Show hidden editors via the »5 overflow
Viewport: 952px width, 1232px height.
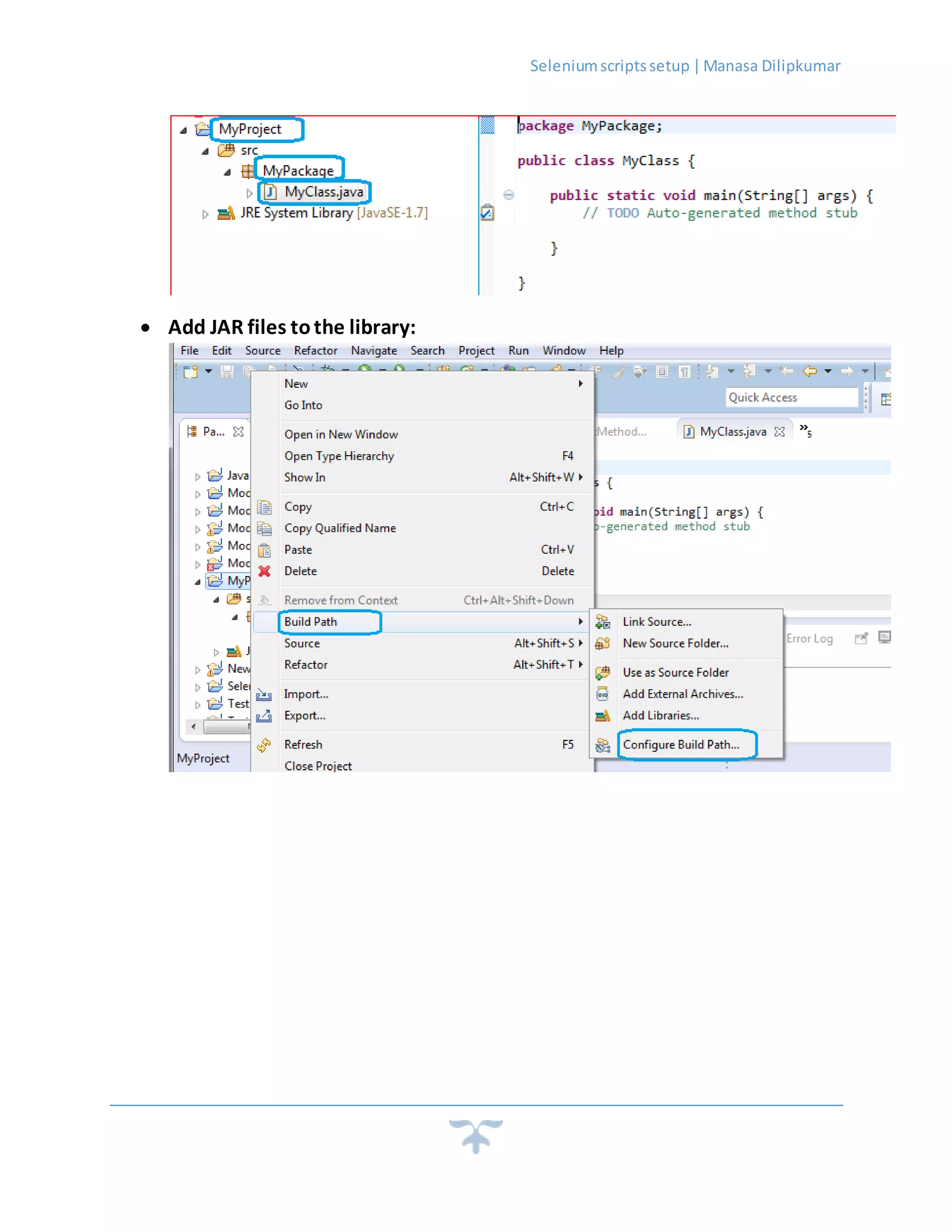point(806,431)
